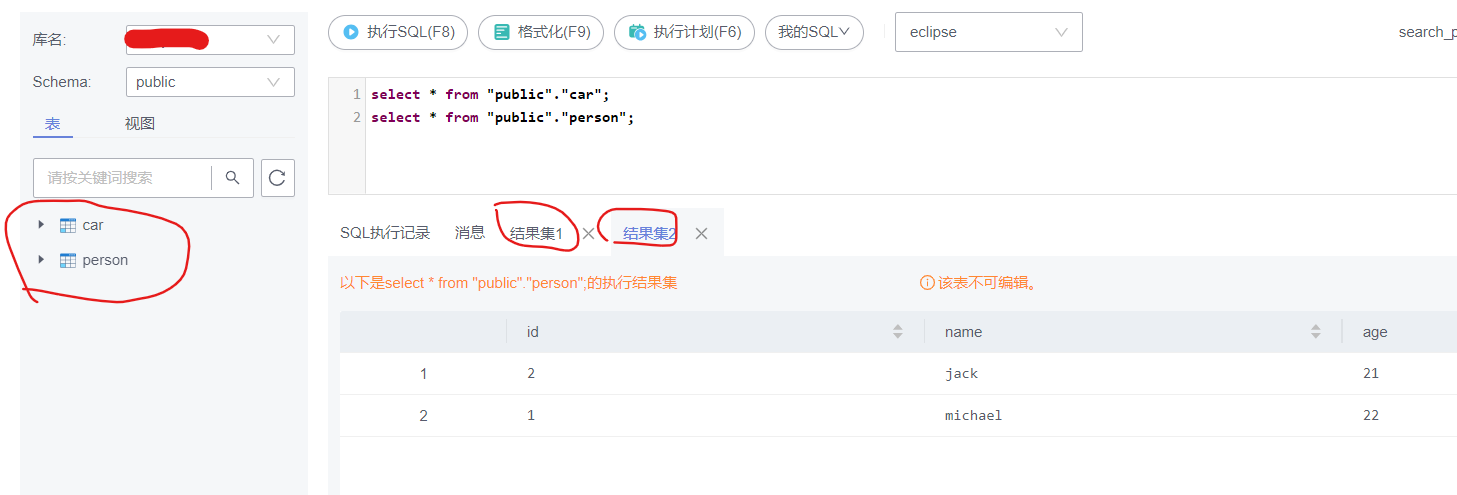Click the 执行SQL(F8) button
This screenshot has height=495, width=1457.
pos(398,32)
